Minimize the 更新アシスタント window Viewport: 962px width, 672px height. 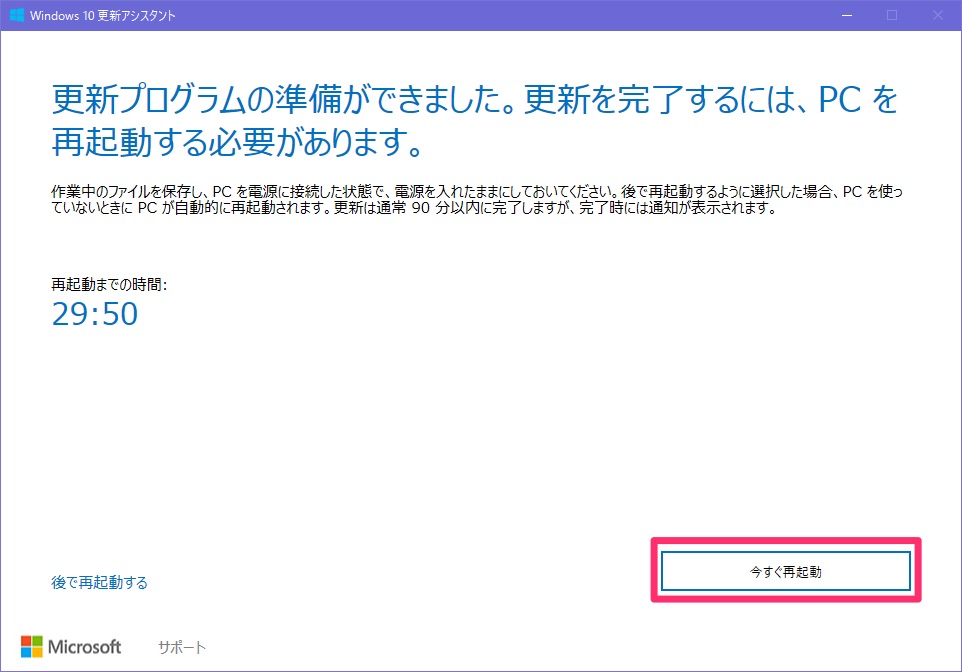847,15
